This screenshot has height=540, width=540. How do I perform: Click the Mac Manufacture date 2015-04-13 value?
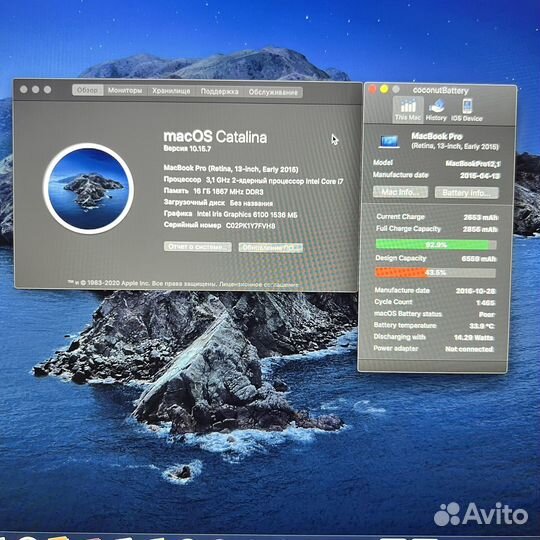[480, 176]
